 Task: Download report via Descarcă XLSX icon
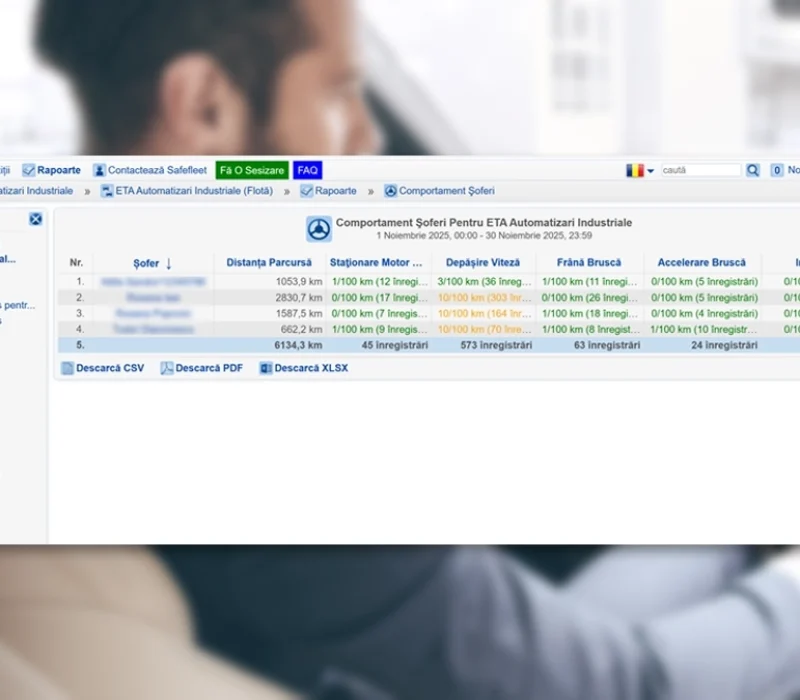266,368
